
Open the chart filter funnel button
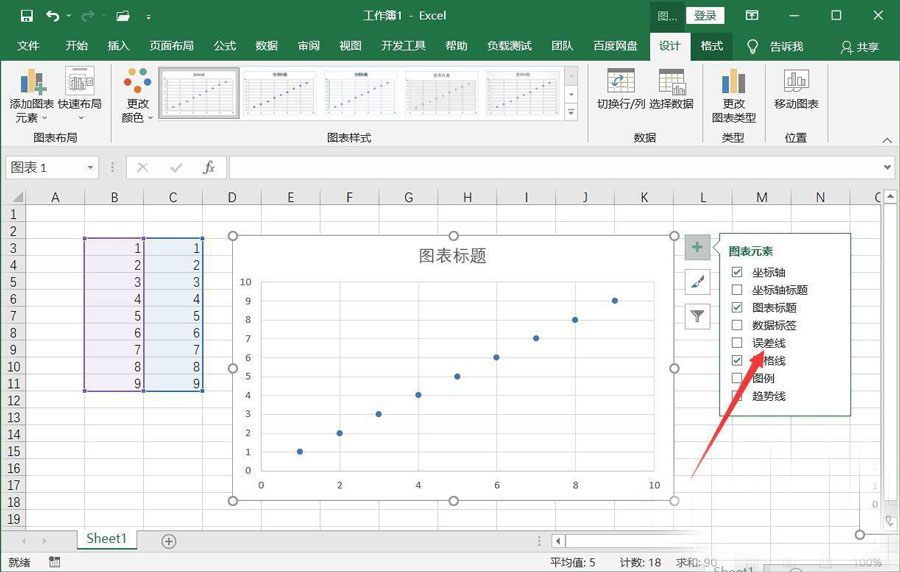coord(698,317)
